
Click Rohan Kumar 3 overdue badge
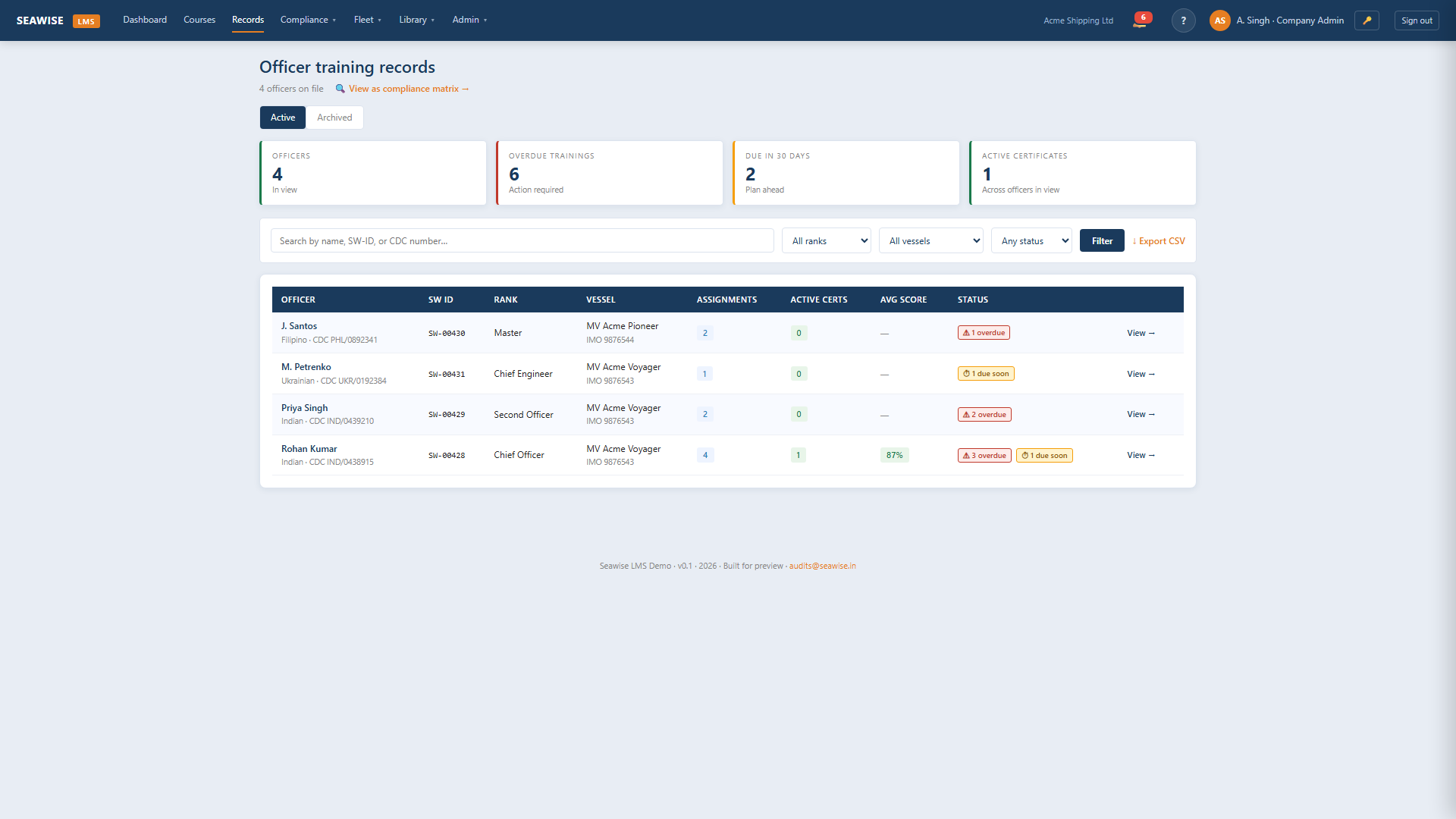click(x=984, y=456)
